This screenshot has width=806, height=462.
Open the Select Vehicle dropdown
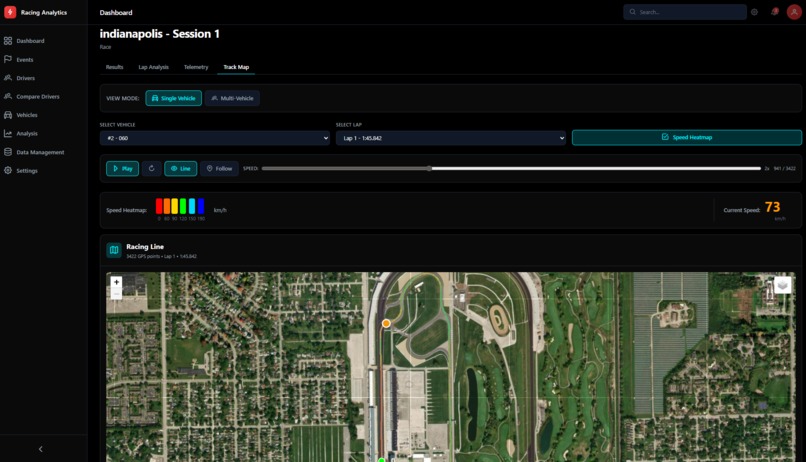215,138
